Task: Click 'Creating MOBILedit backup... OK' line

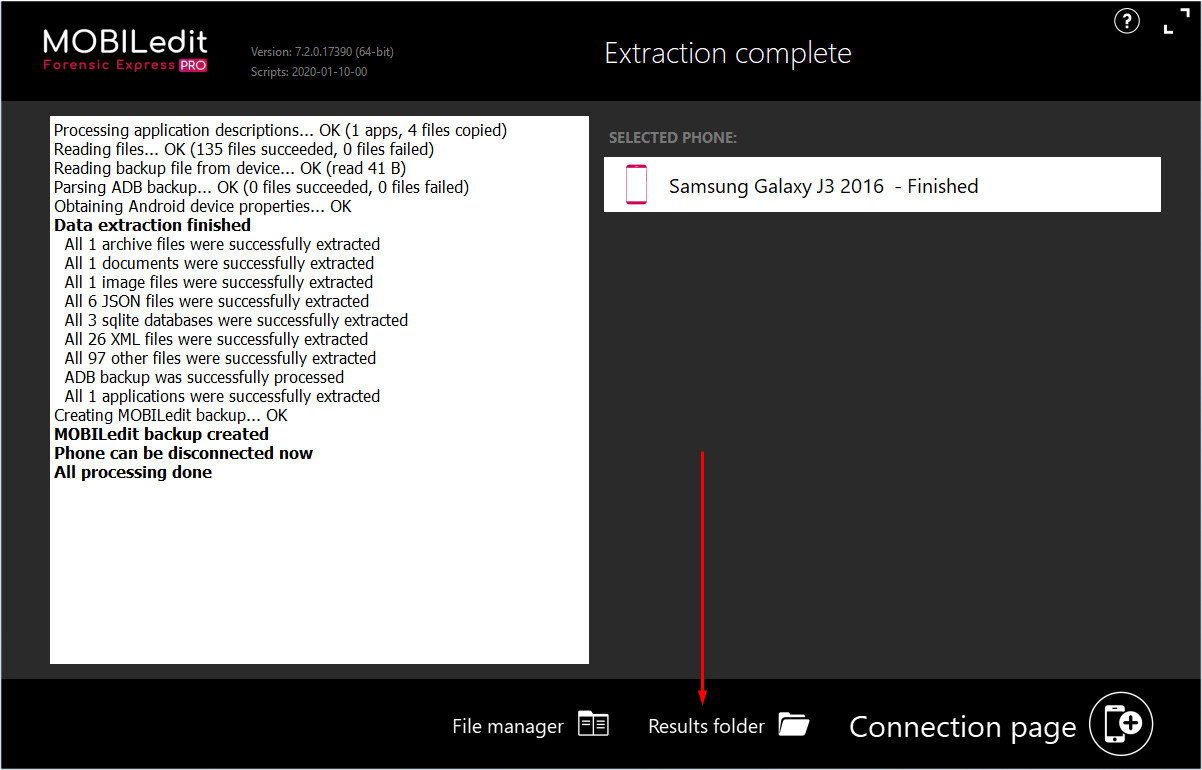Action: tap(171, 415)
